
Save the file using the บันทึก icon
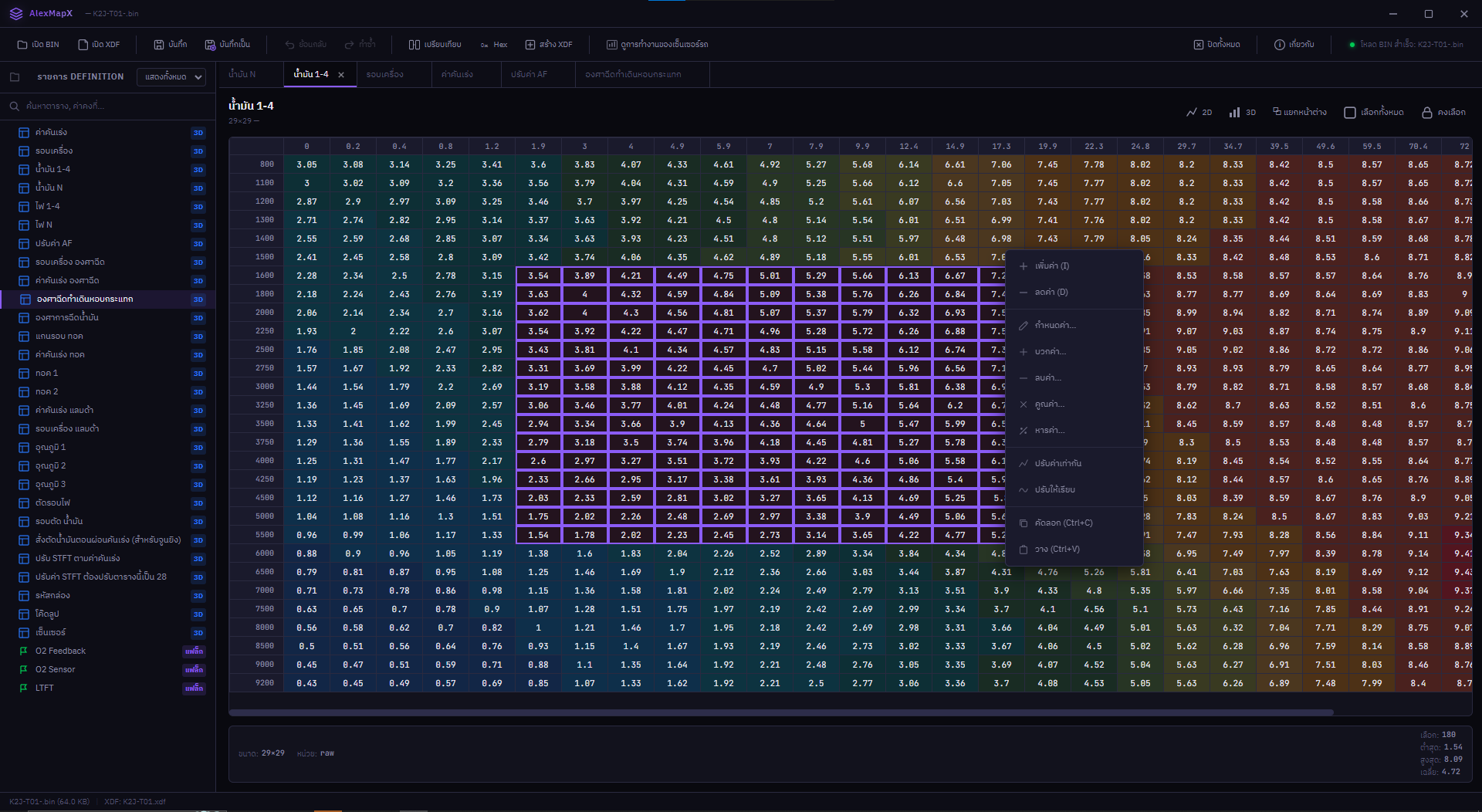click(170, 44)
